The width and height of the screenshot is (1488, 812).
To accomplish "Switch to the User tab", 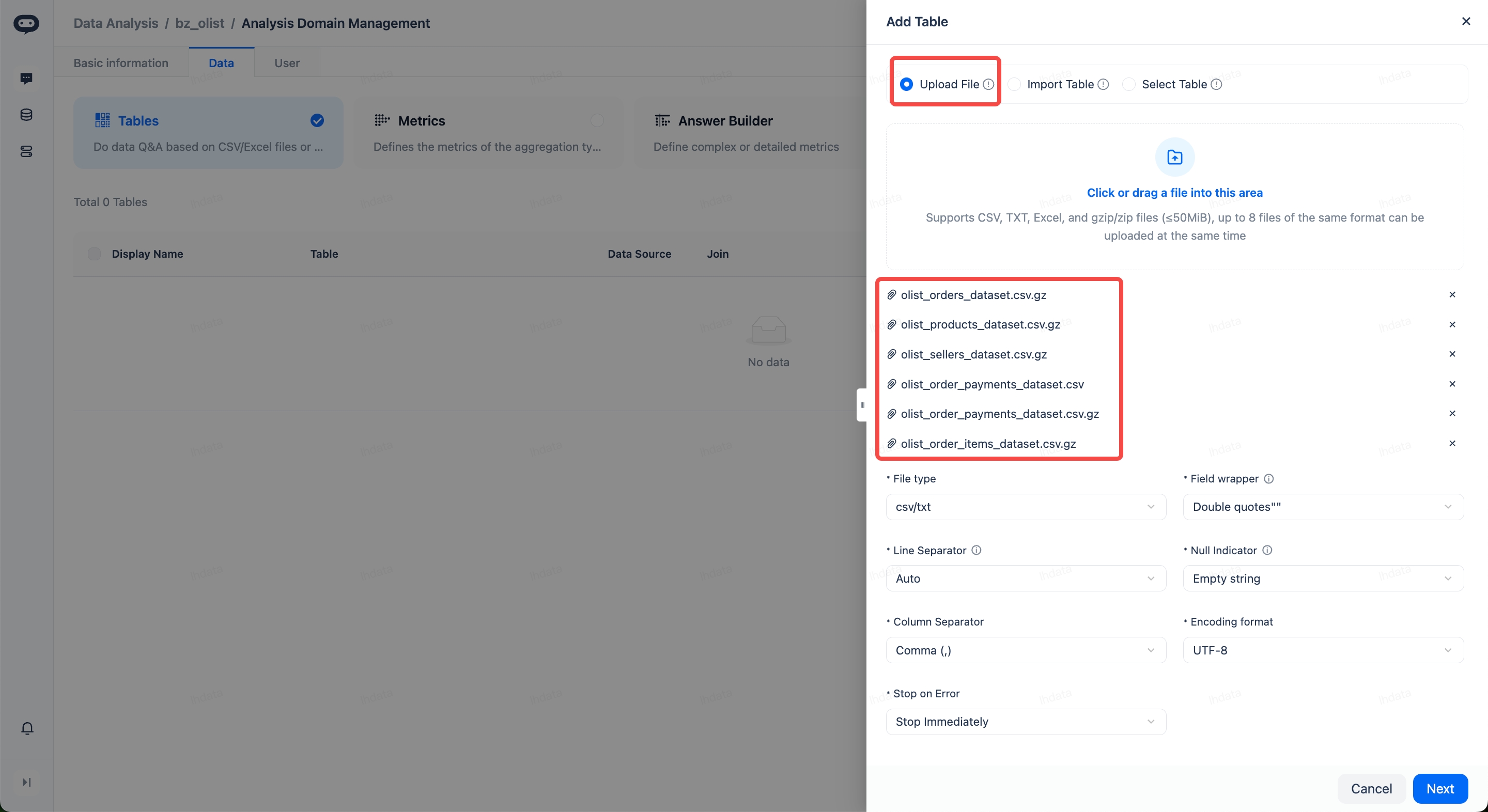I will [x=287, y=63].
